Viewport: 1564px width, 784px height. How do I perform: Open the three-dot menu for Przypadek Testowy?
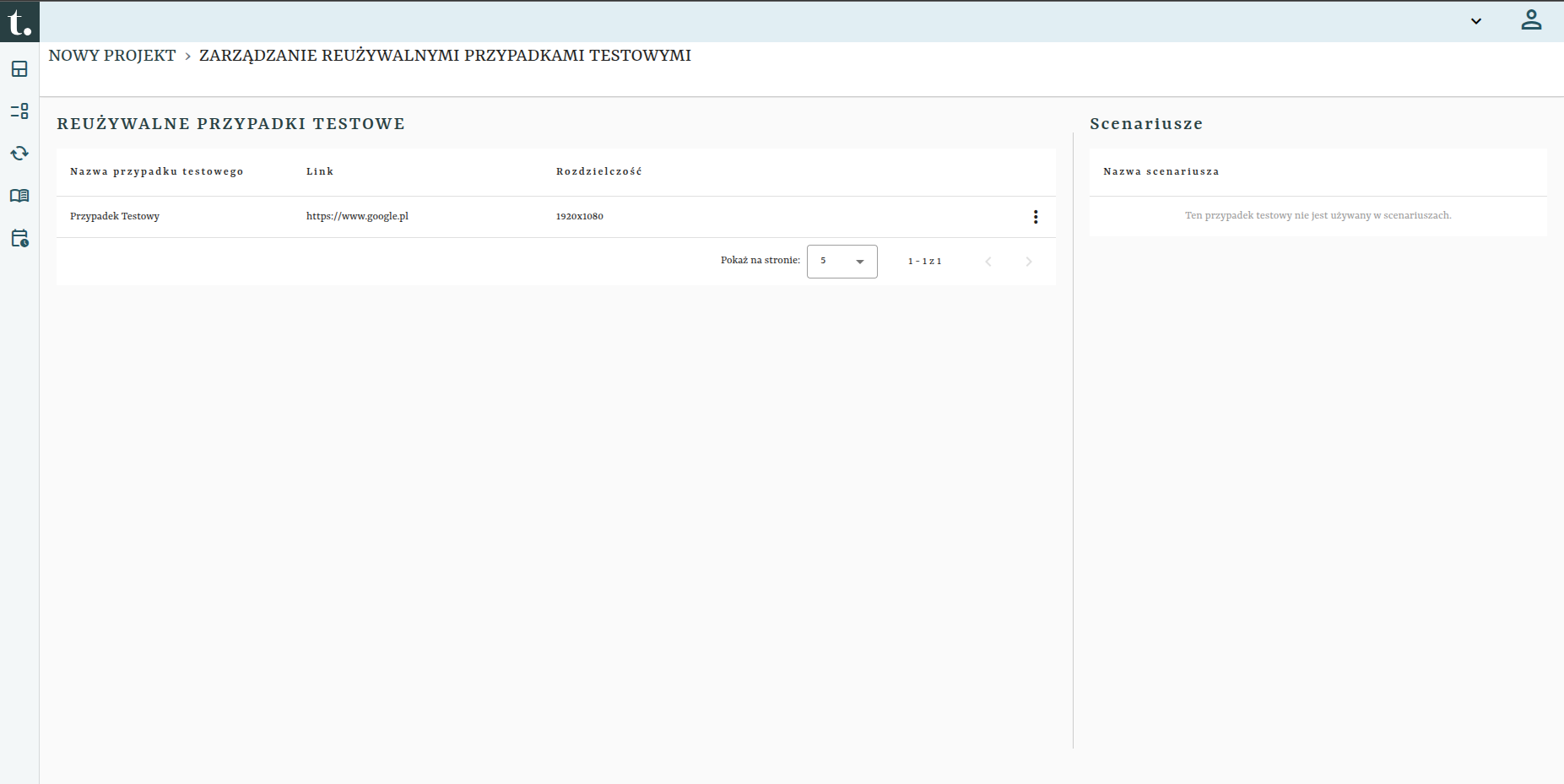[1036, 217]
